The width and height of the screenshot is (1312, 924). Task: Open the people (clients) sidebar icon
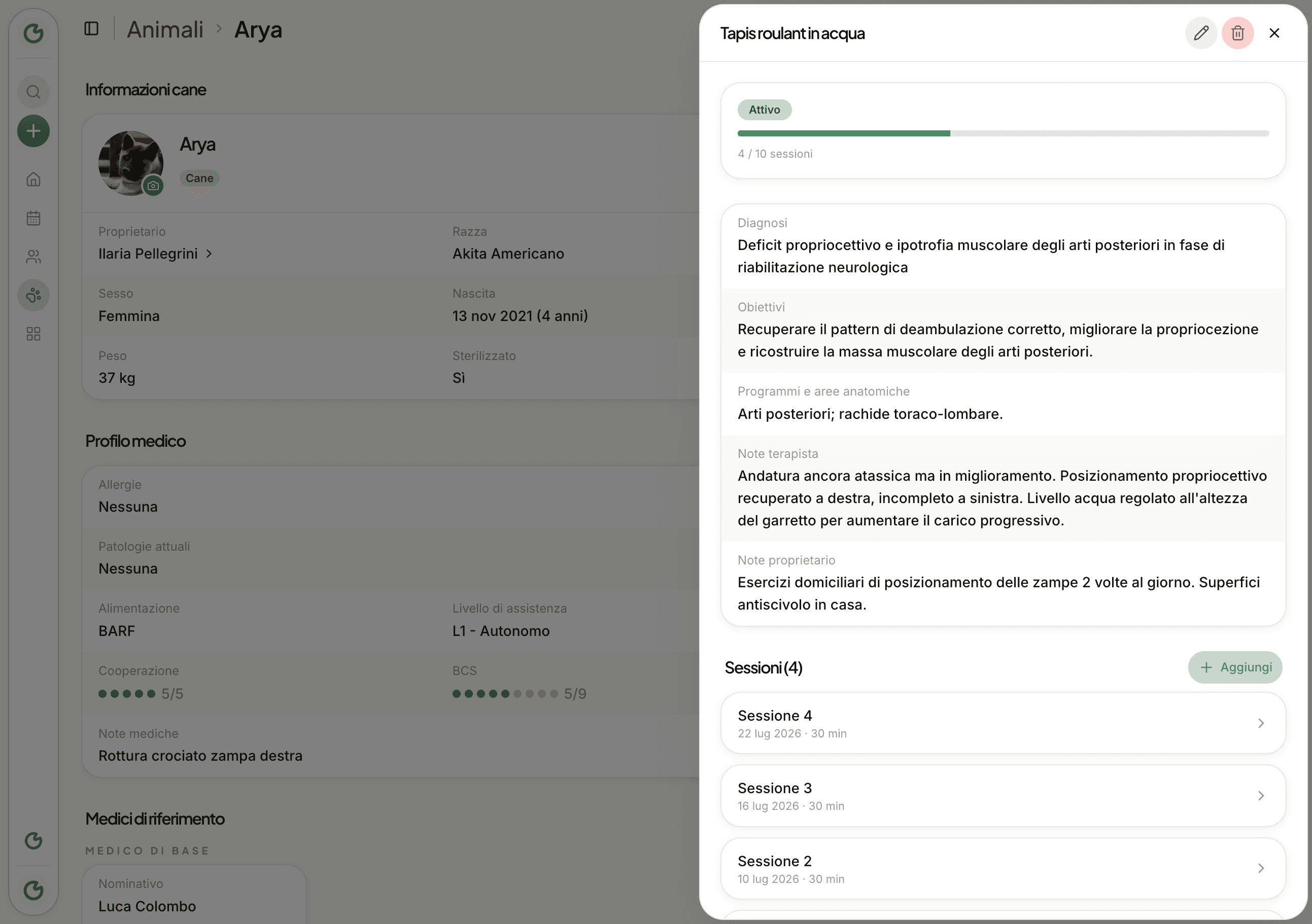point(33,257)
